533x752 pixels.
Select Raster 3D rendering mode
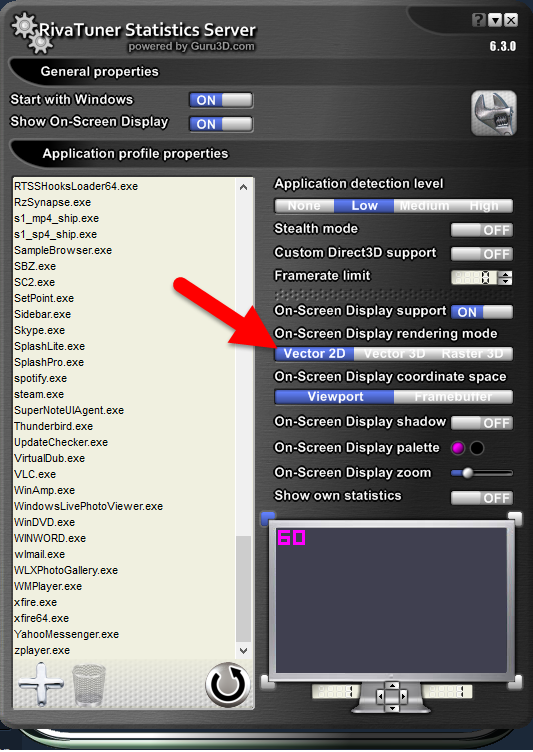(473, 353)
